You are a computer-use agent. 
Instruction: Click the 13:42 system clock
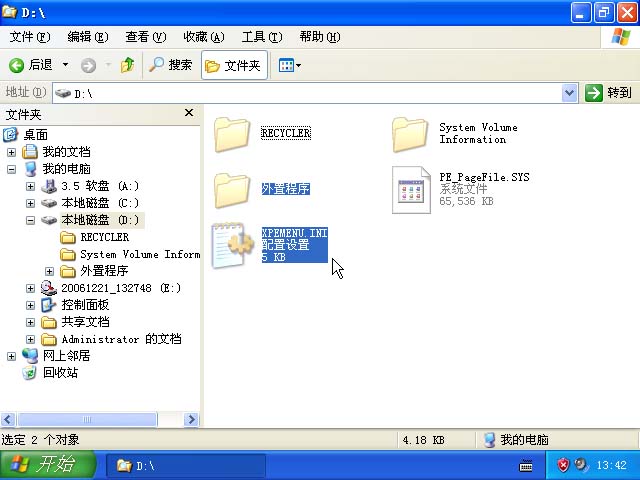(611, 465)
